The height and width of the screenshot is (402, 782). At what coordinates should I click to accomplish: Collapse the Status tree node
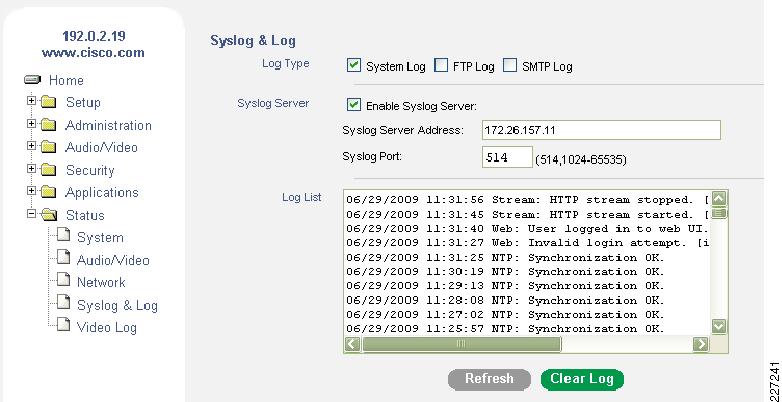tap(31, 213)
